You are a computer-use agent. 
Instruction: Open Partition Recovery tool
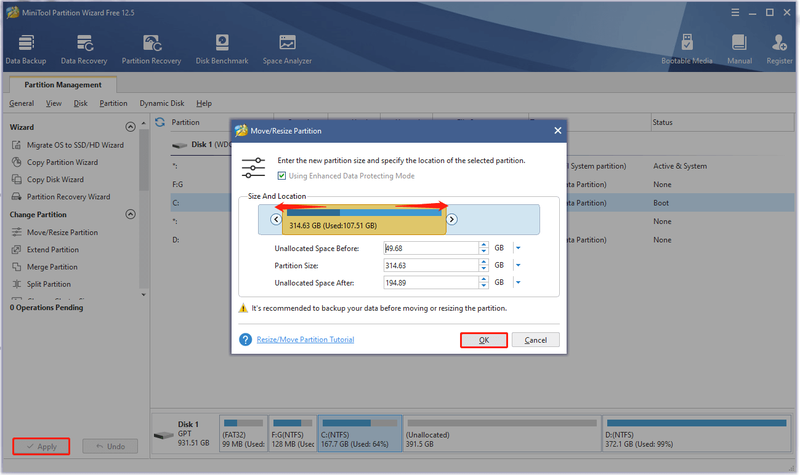click(152, 49)
